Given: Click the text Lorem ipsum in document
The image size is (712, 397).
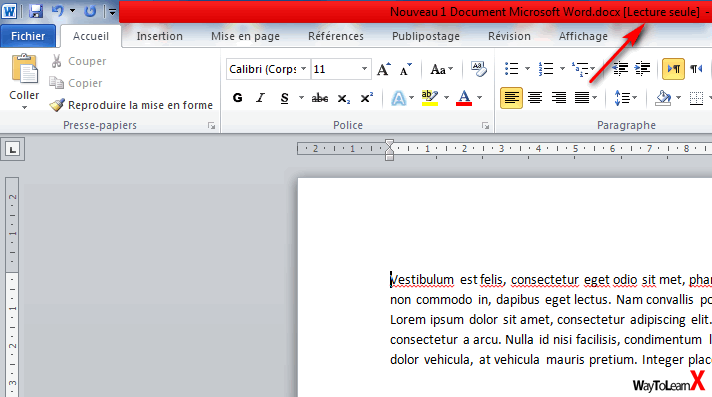Looking at the screenshot, I should (427, 320).
